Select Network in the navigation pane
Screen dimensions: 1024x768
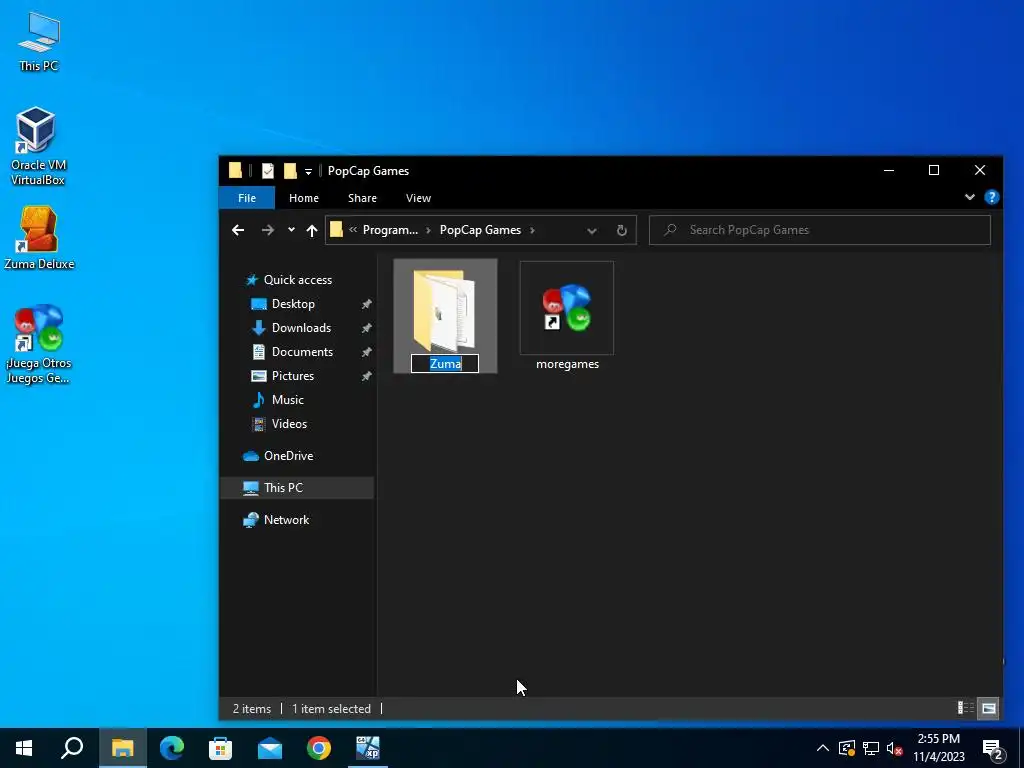[x=286, y=520]
